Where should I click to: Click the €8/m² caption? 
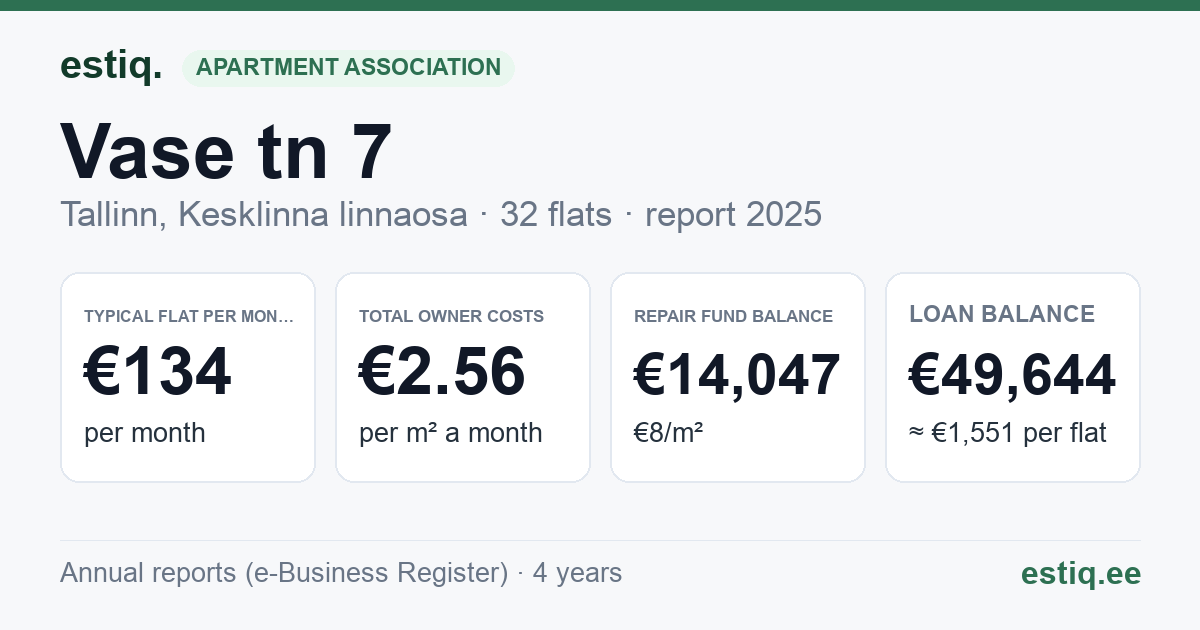(668, 433)
